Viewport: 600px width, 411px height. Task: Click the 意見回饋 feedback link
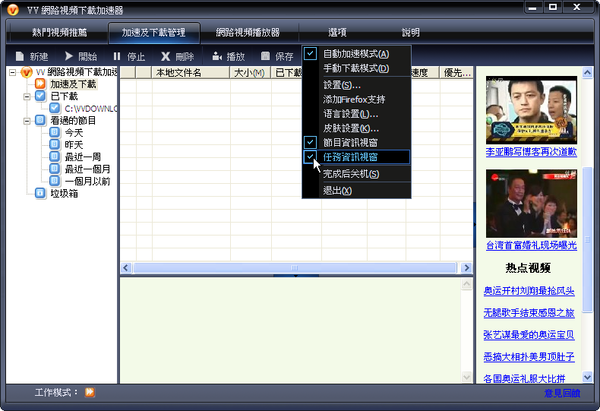pos(562,393)
